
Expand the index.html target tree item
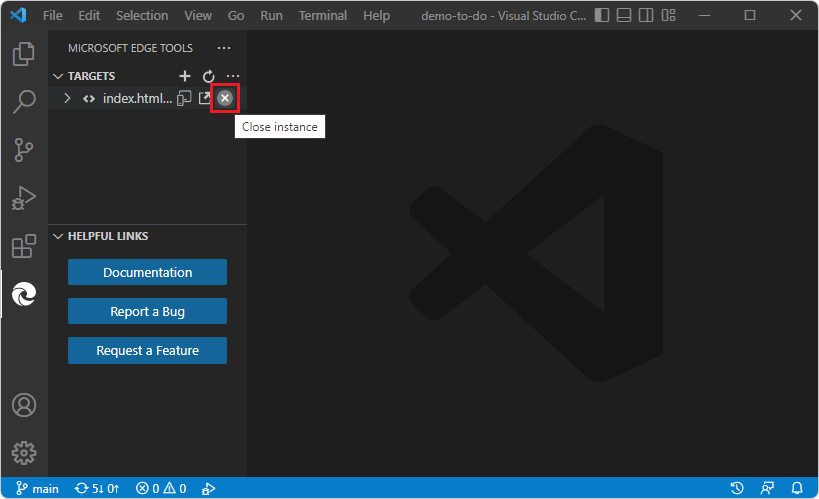coord(67,98)
